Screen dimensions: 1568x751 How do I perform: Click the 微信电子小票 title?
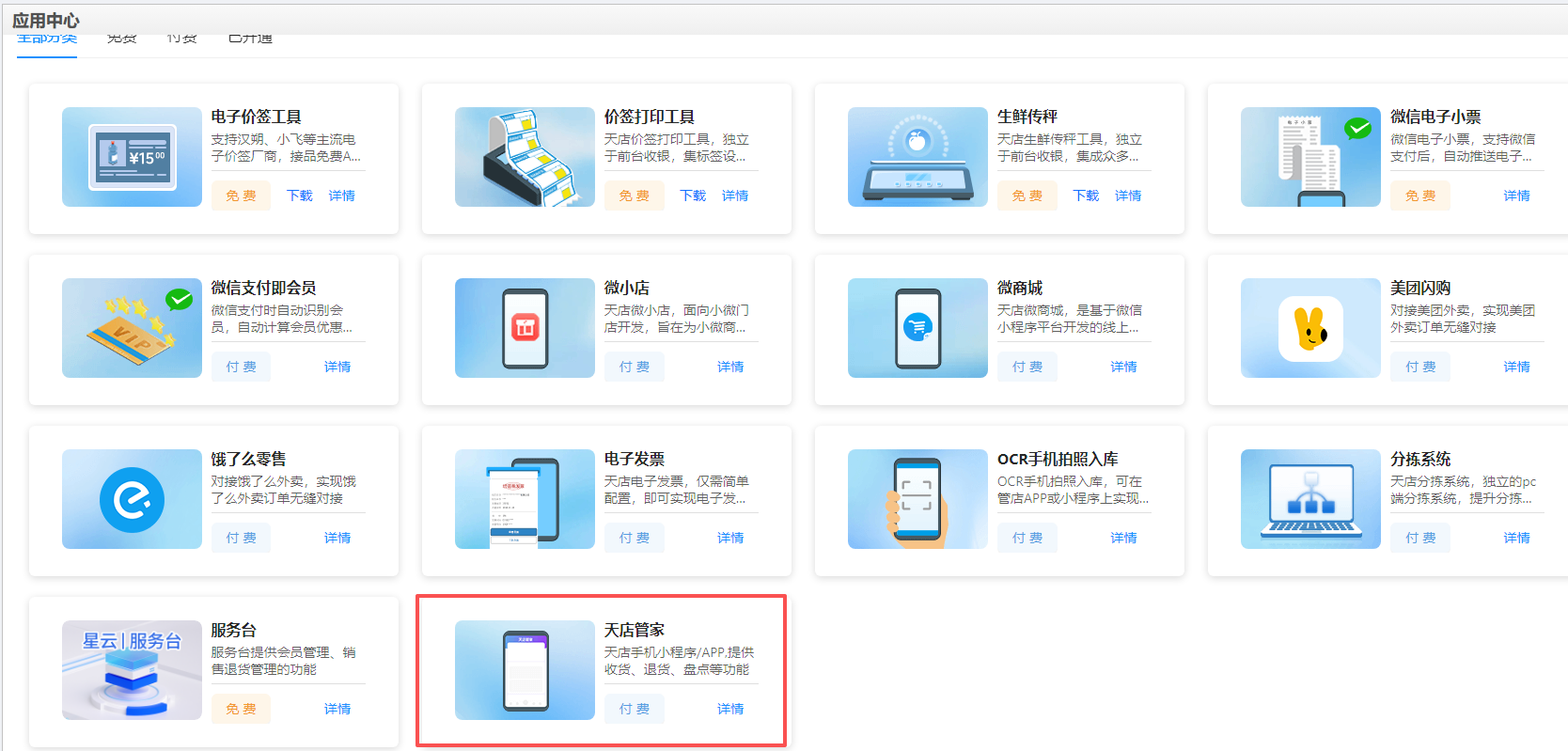point(1435,117)
